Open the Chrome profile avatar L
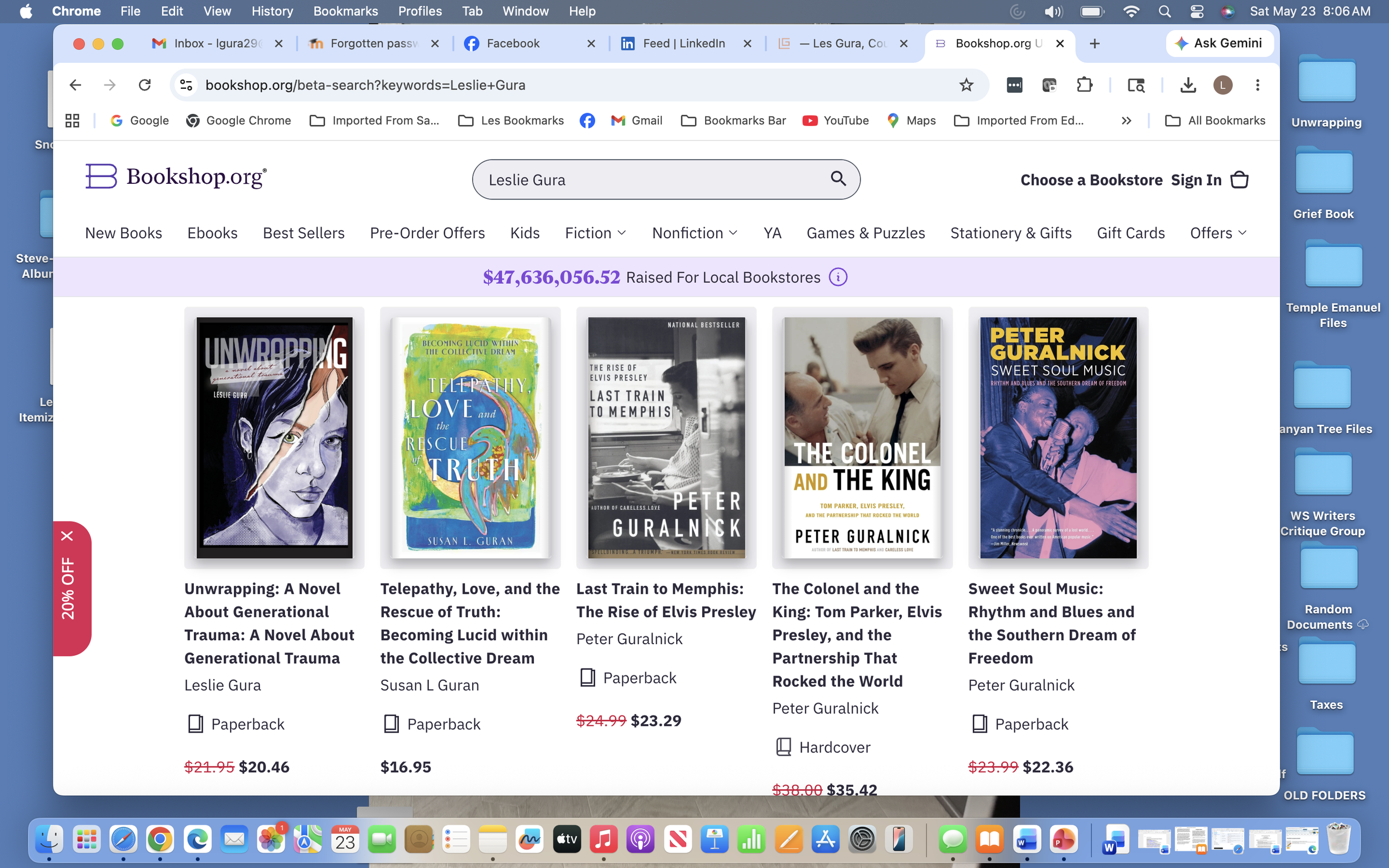The width and height of the screenshot is (1389, 868). [x=1222, y=85]
